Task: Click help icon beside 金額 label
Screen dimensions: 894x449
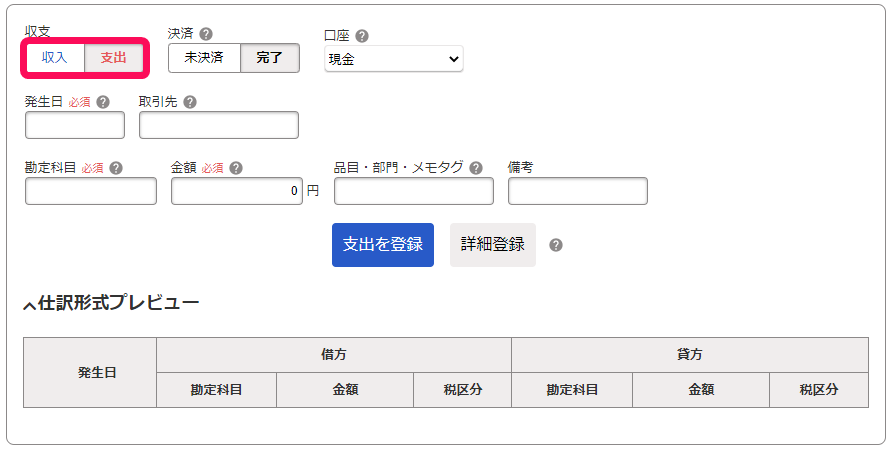Action: tap(236, 168)
